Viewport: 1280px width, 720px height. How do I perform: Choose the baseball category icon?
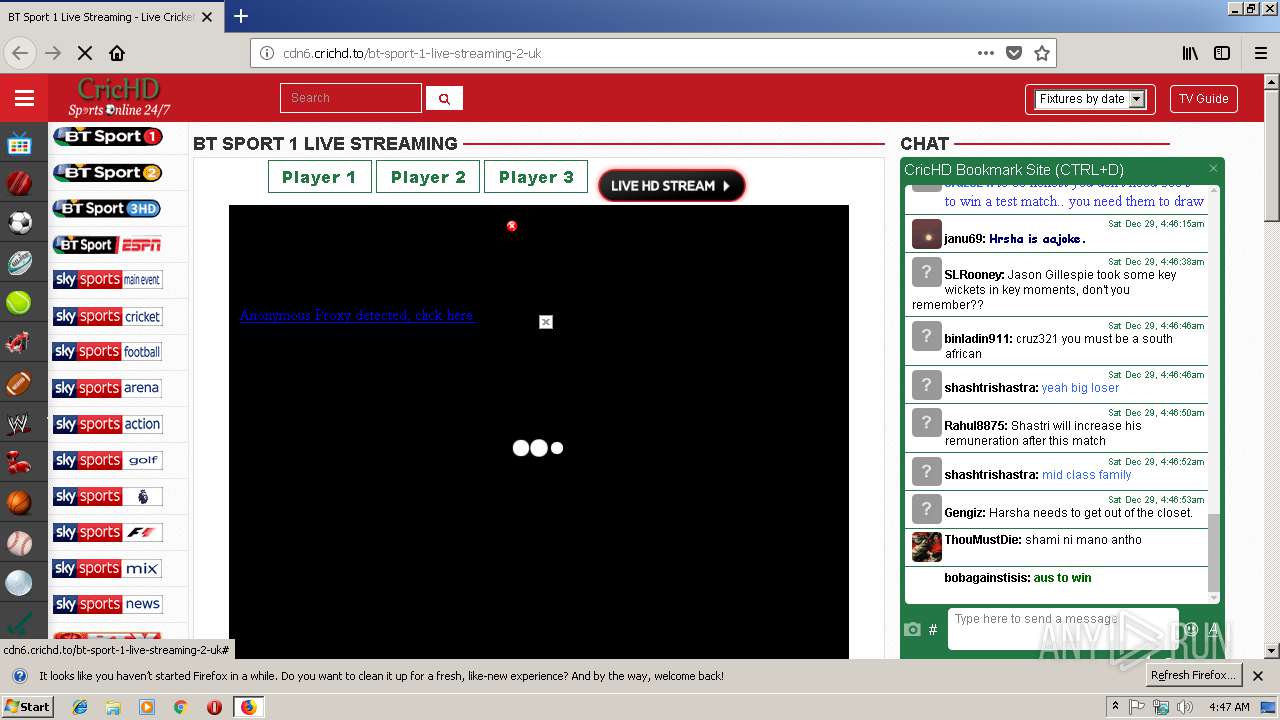(x=19, y=543)
